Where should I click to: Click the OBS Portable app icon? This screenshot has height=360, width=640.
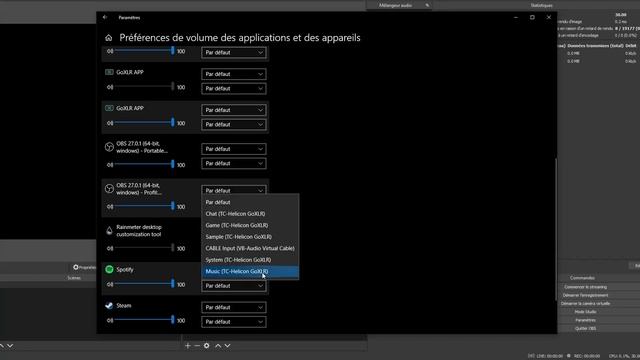[109, 147]
